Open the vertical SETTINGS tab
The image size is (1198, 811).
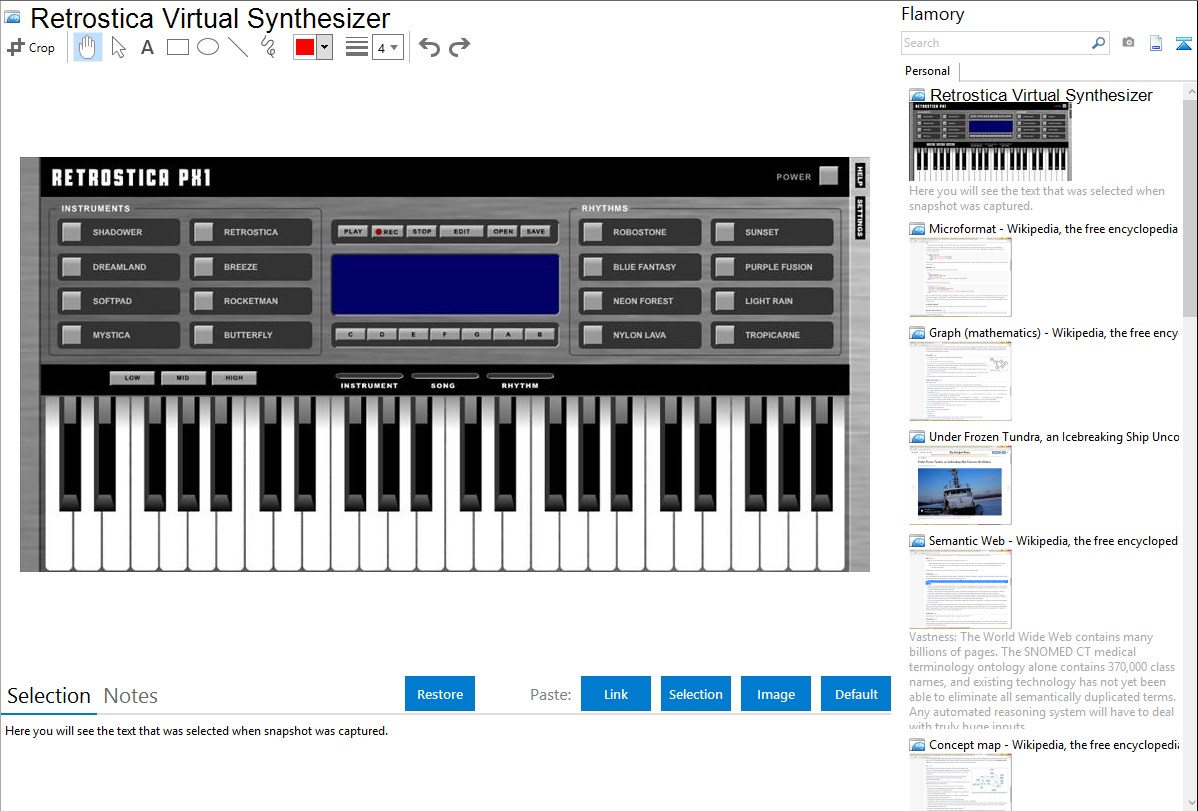pos(860,217)
